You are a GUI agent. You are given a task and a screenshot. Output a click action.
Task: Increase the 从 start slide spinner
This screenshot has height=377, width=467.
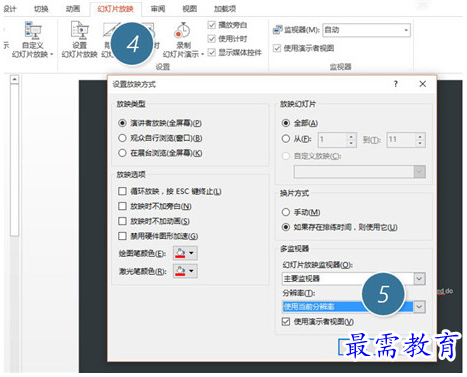click(x=351, y=136)
